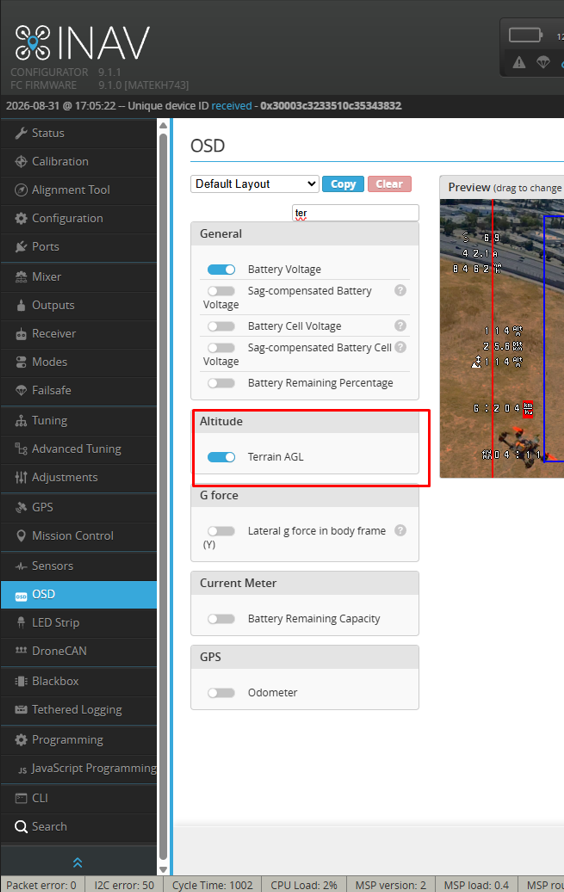Enable Battery Remaining Percentage toggle
Viewport: 564px width, 892px height.
tap(221, 383)
